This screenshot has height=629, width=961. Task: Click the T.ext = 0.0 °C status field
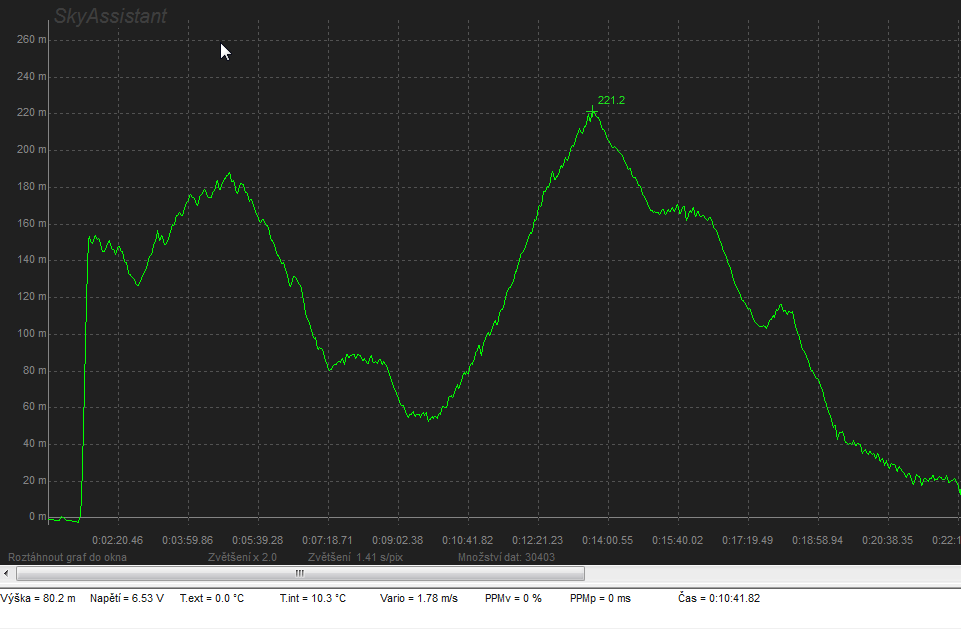click(212, 598)
